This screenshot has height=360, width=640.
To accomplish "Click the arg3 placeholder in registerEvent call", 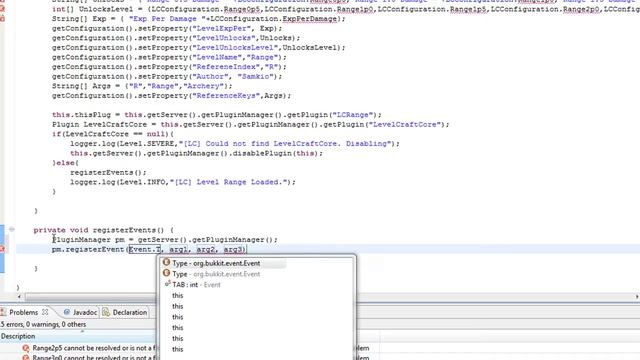I will [233, 249].
